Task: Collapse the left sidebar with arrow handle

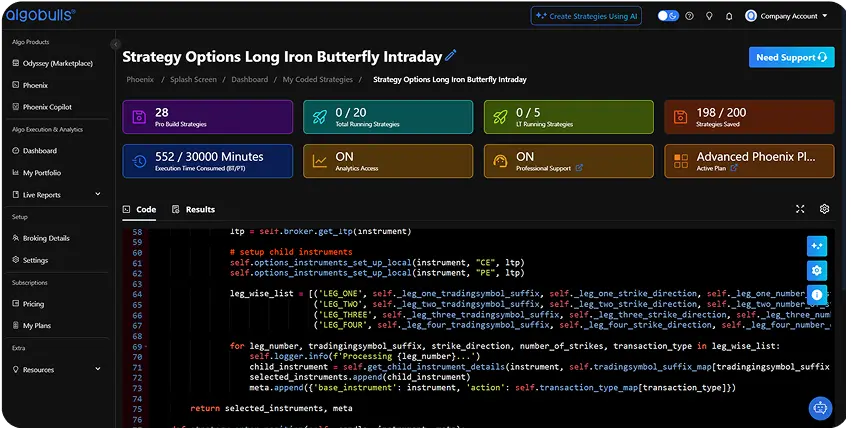Action: coord(115,46)
